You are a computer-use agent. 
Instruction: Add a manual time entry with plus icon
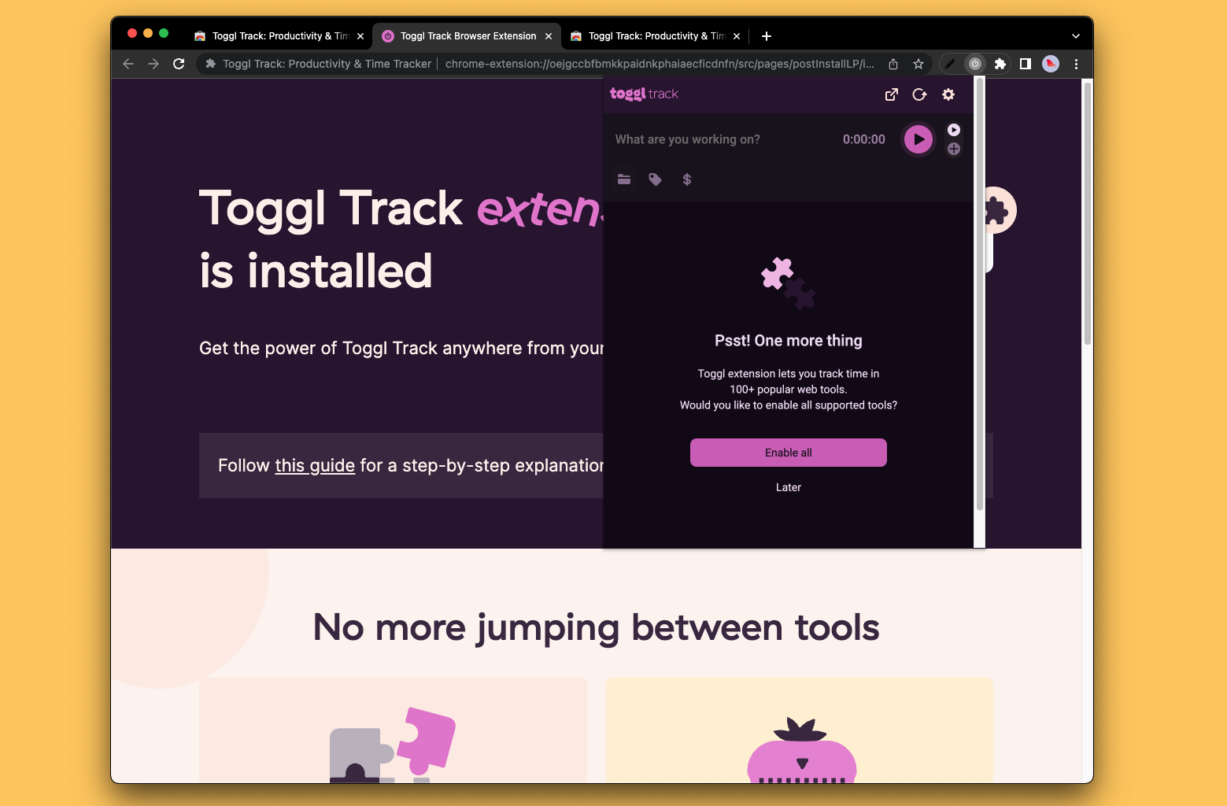pos(953,148)
